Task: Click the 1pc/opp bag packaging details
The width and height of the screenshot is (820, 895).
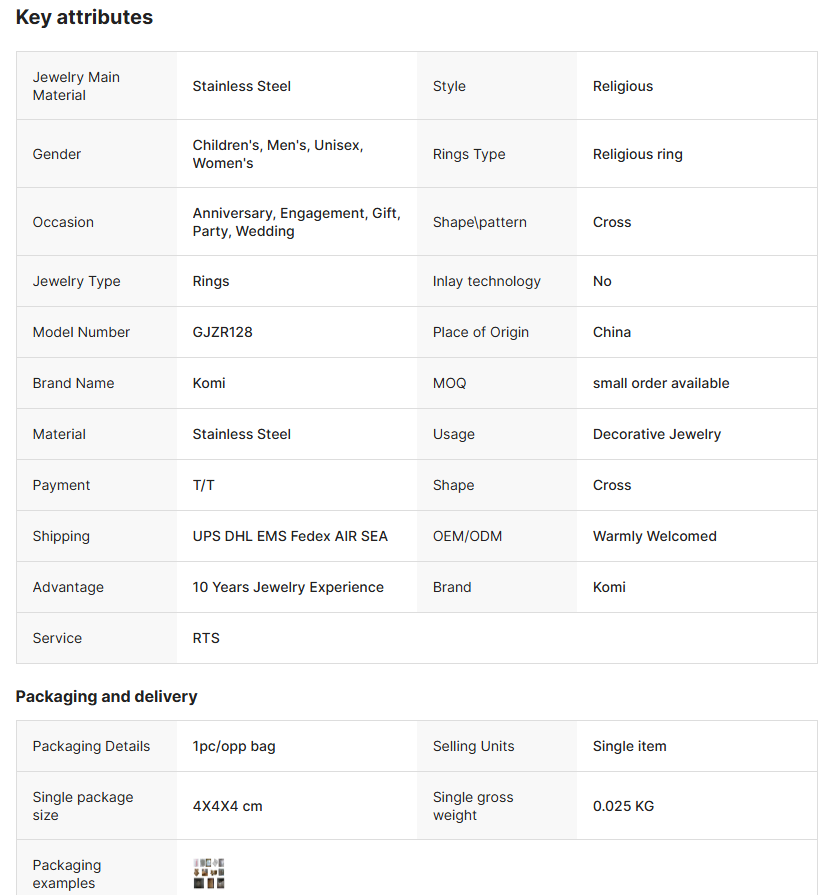Action: [x=234, y=746]
